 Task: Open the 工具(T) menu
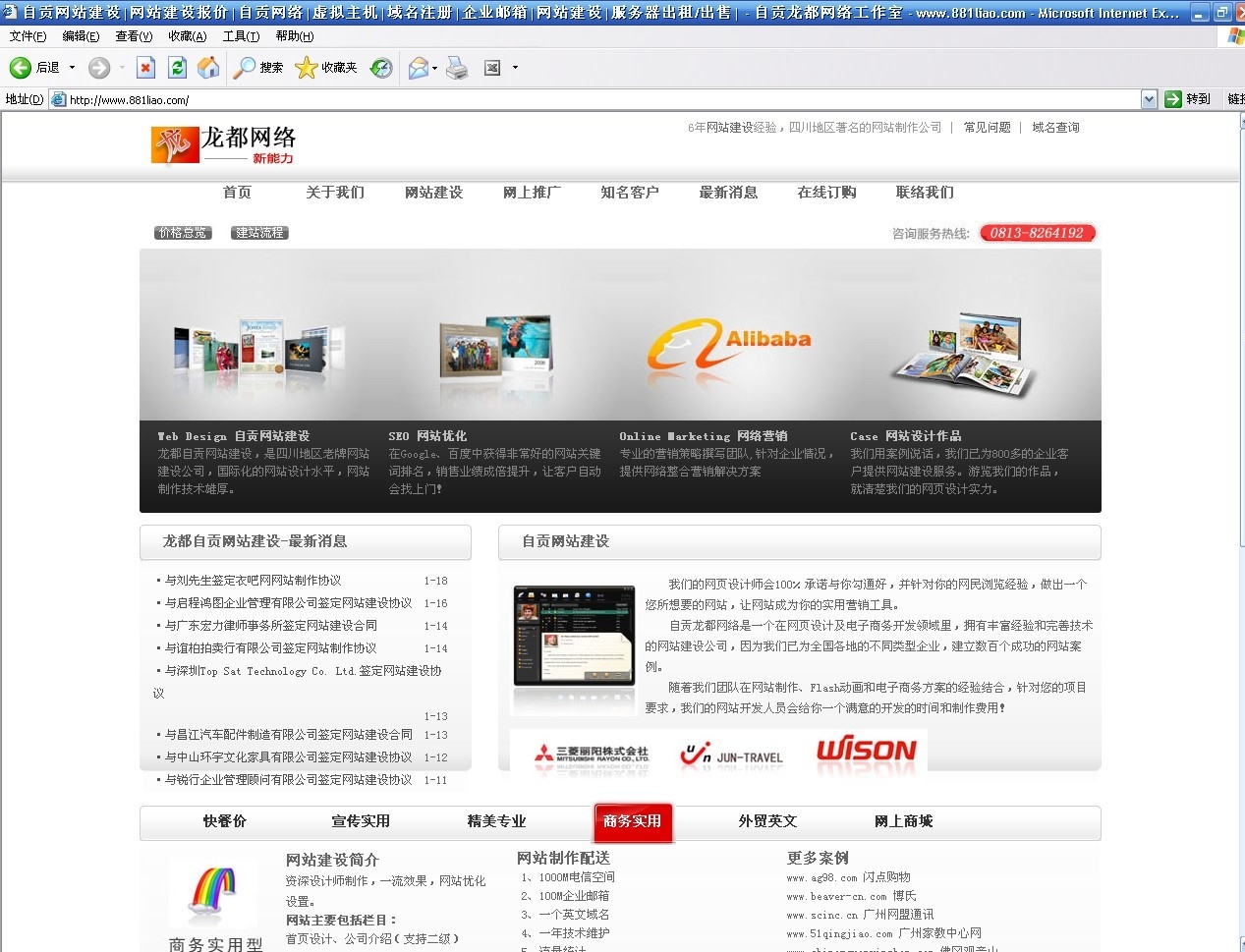(241, 36)
